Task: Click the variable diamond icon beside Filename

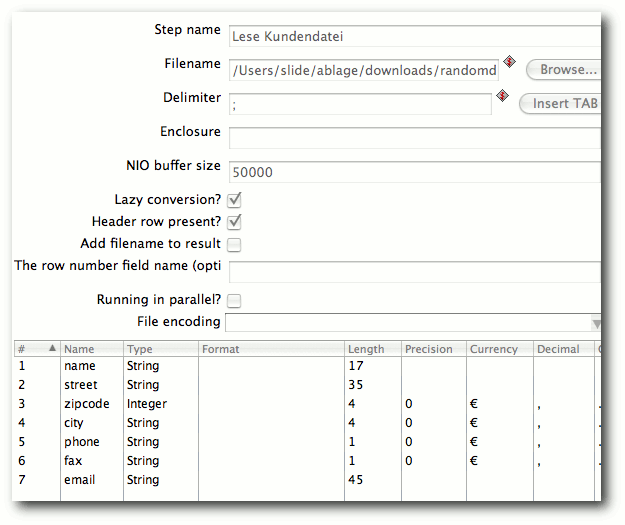Action: click(x=509, y=62)
